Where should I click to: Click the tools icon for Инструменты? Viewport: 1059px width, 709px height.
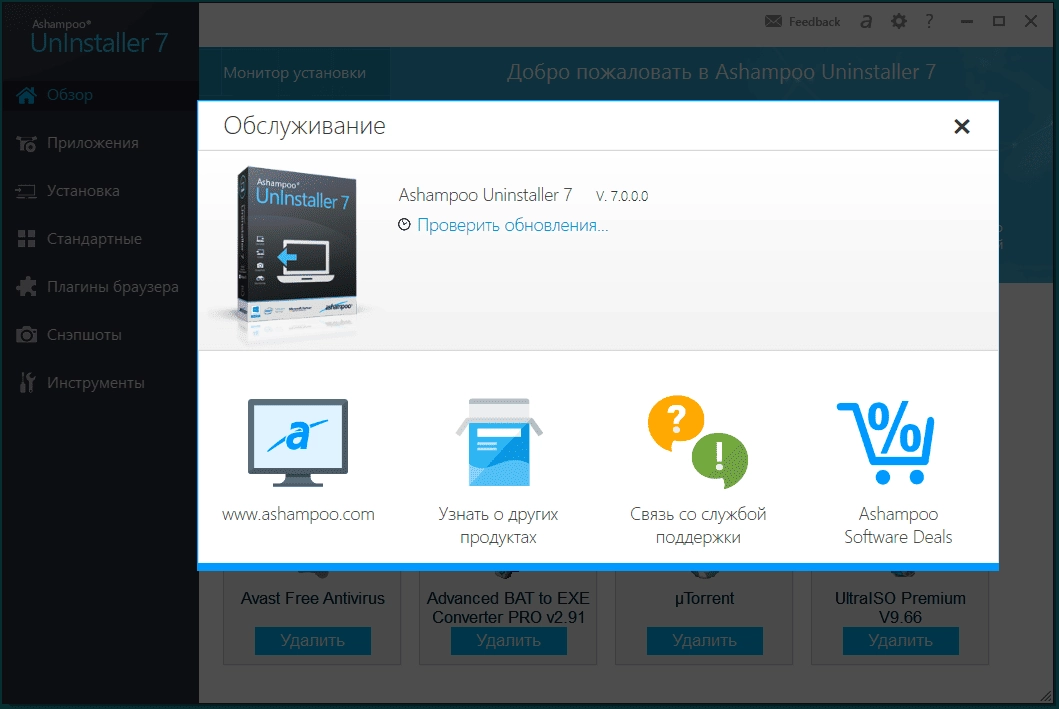pos(26,383)
